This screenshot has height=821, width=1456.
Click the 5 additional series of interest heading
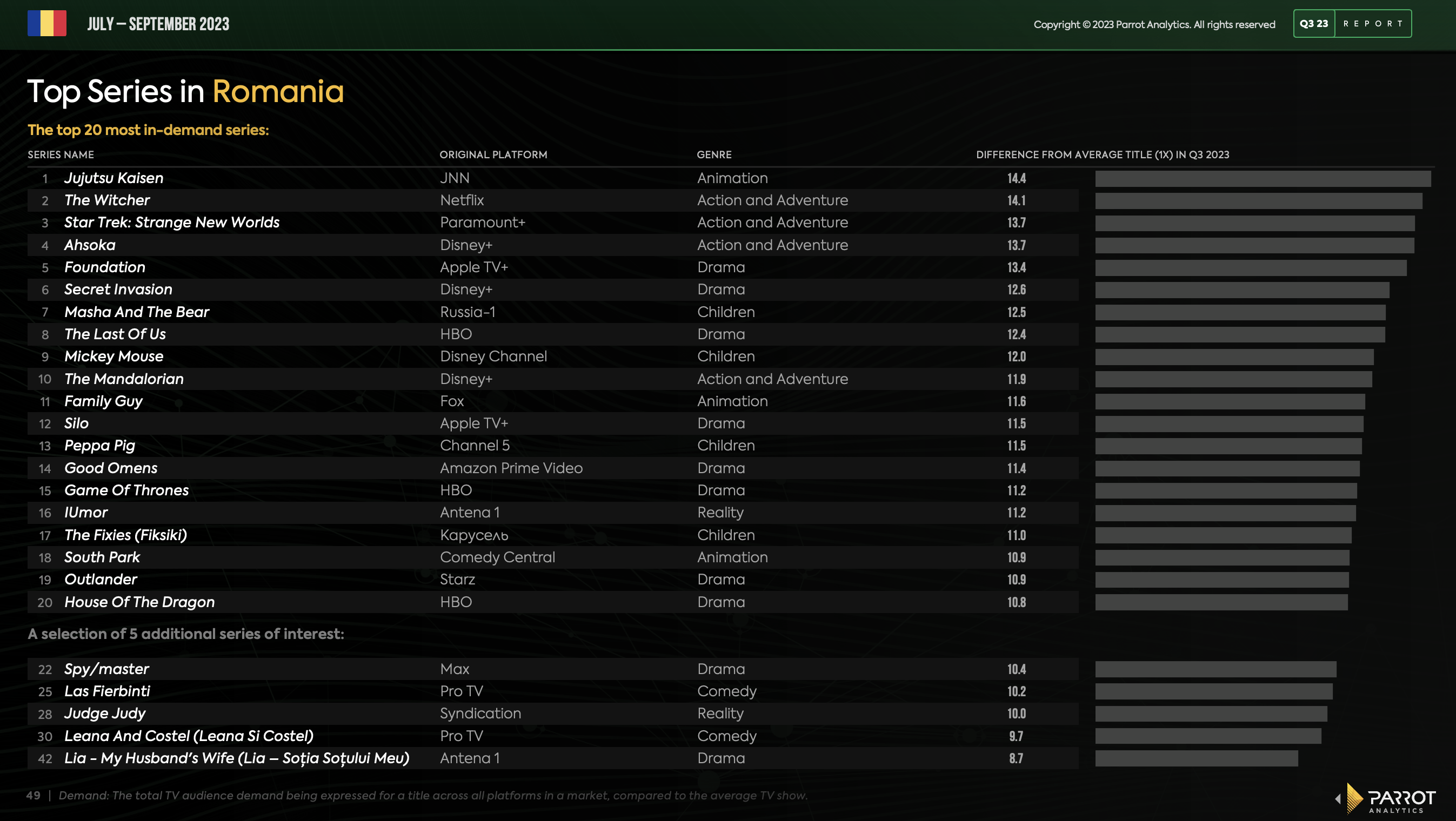point(186,634)
